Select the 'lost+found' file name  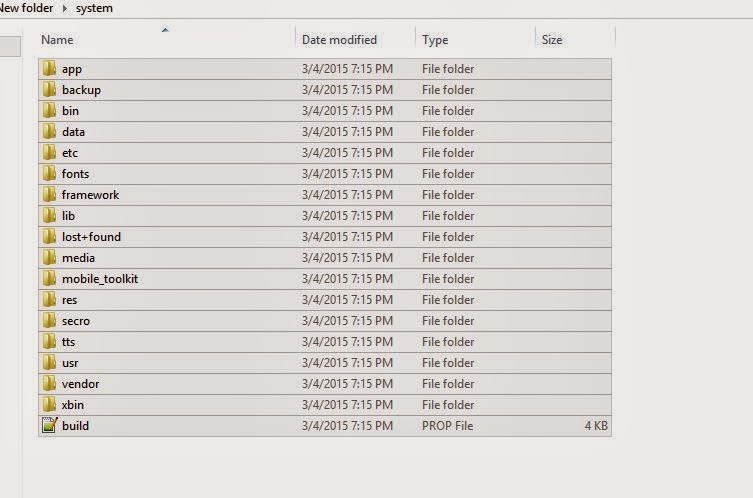[x=91, y=237]
